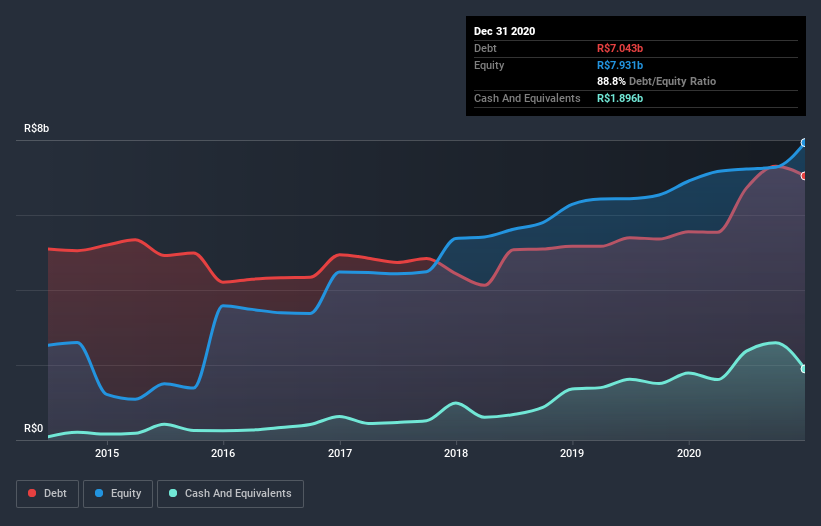The height and width of the screenshot is (526, 821).
Task: Click the 2017 x-axis label
Action: [340, 453]
